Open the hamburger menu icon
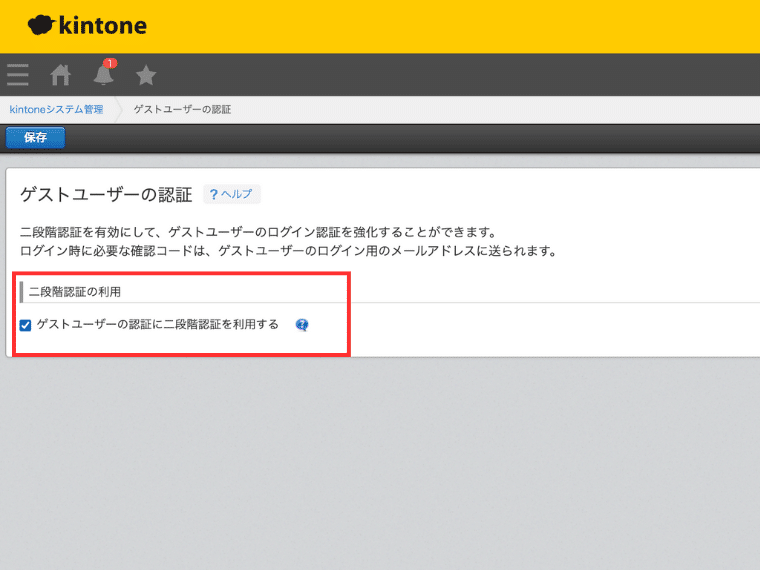Viewport: 760px width, 570px height. [18, 75]
